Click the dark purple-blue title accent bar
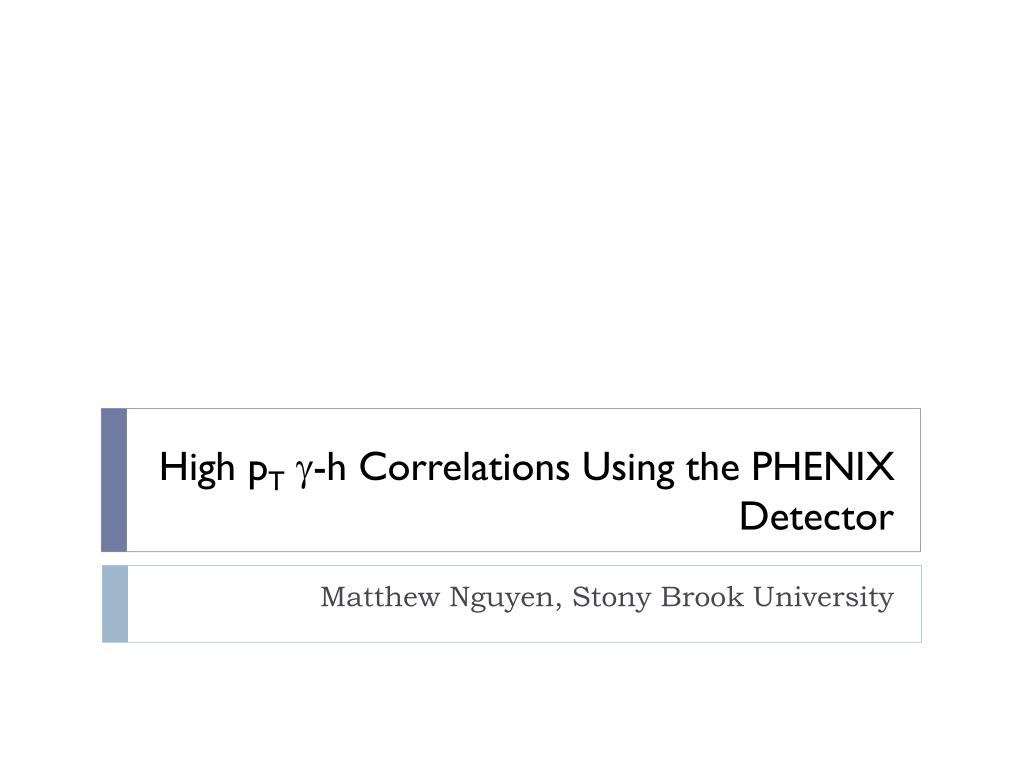 click(114, 480)
